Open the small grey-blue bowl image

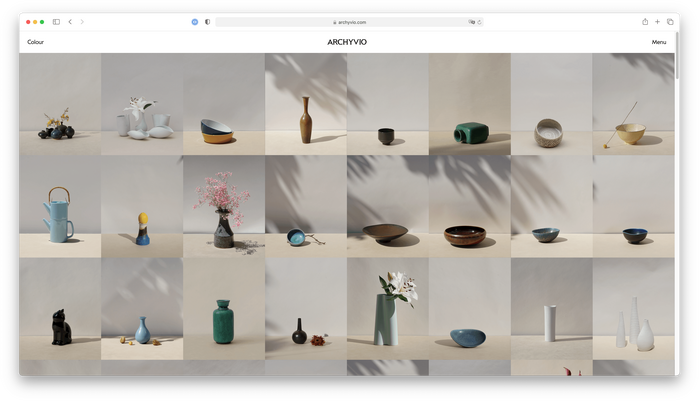point(552,206)
